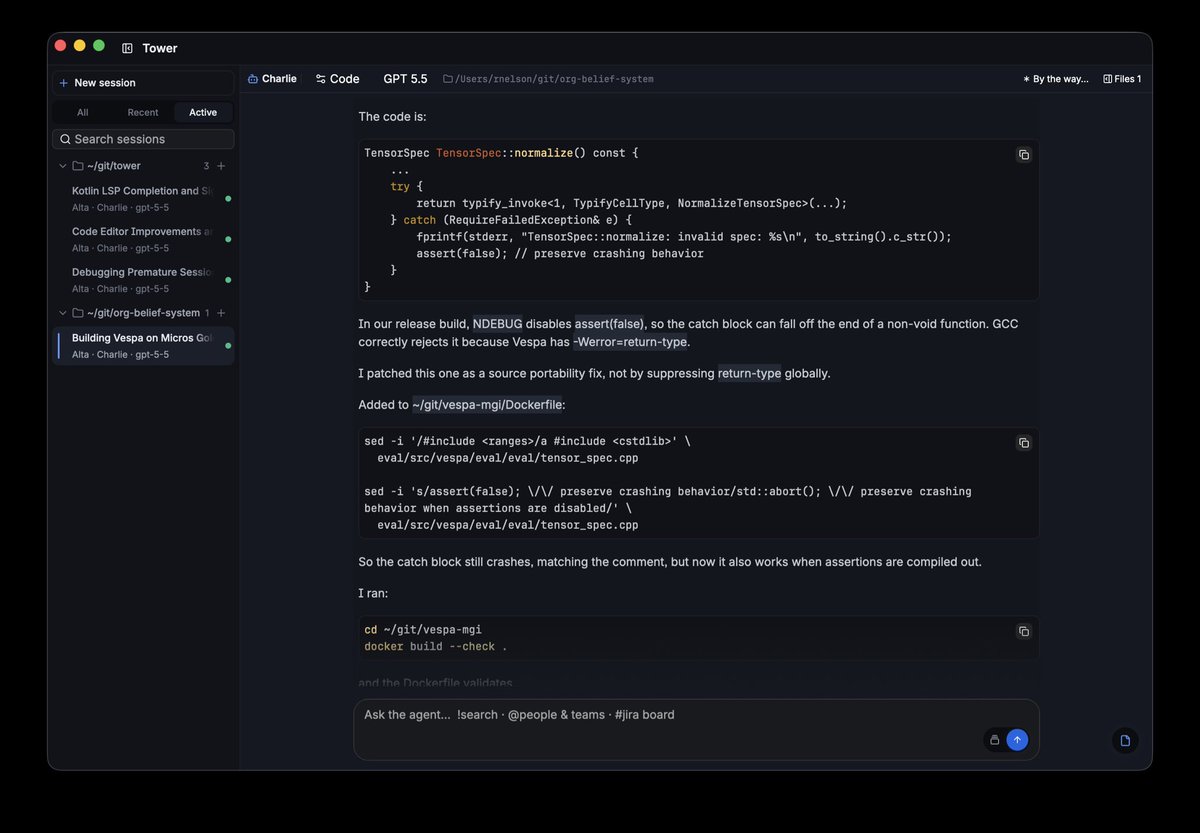This screenshot has width=1200, height=833.
Task: Focus the Search sessions field
Action: pos(143,139)
